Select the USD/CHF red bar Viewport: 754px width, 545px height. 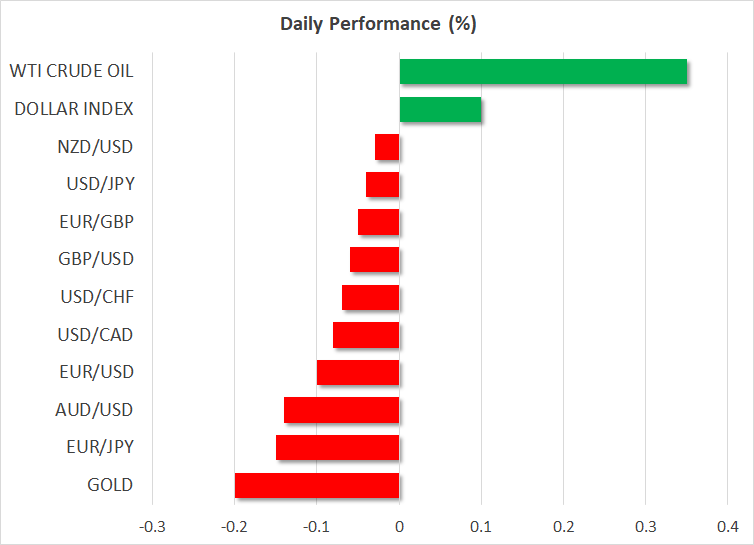pyautogui.click(x=371, y=297)
